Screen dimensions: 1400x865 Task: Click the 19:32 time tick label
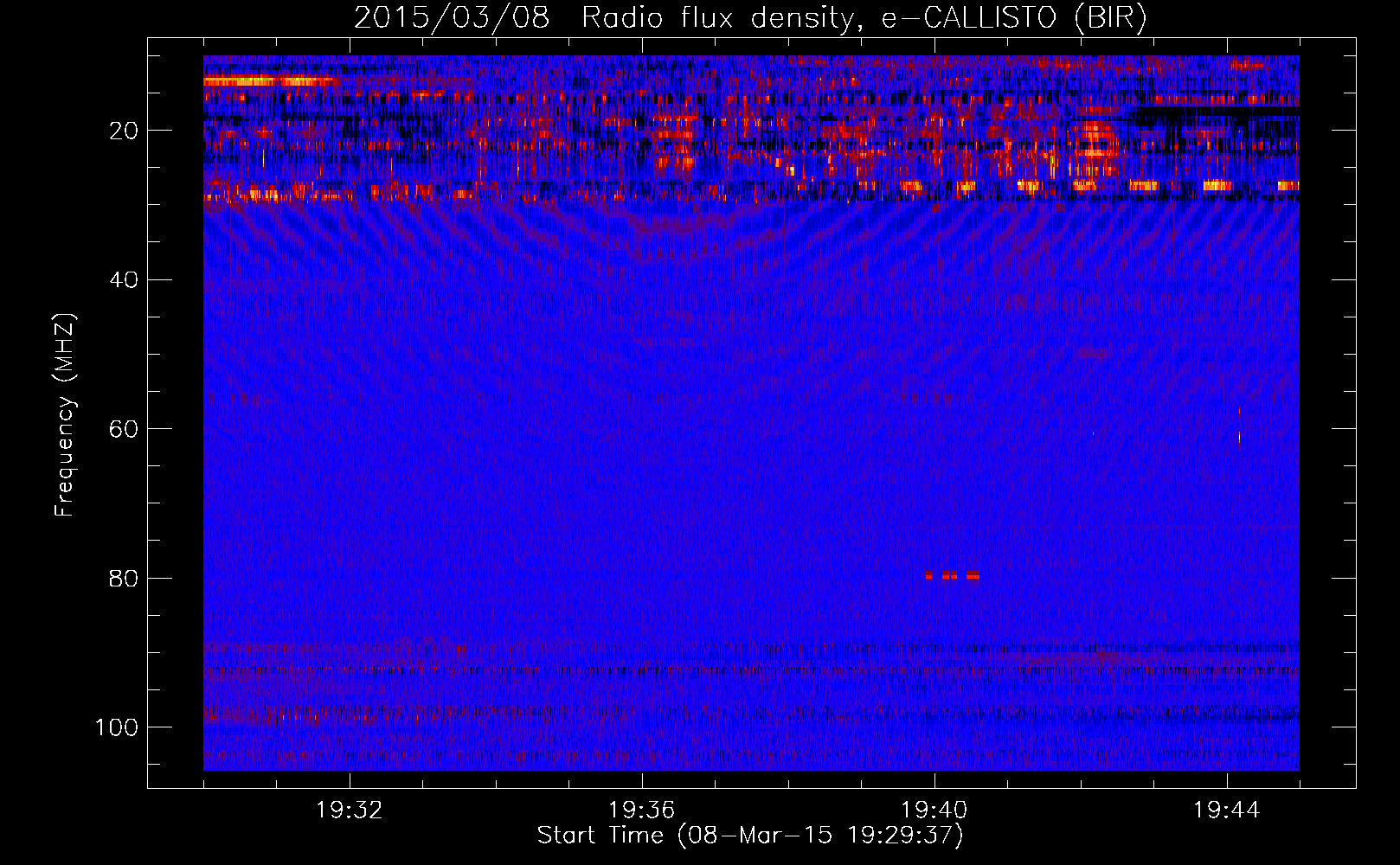pos(350,811)
